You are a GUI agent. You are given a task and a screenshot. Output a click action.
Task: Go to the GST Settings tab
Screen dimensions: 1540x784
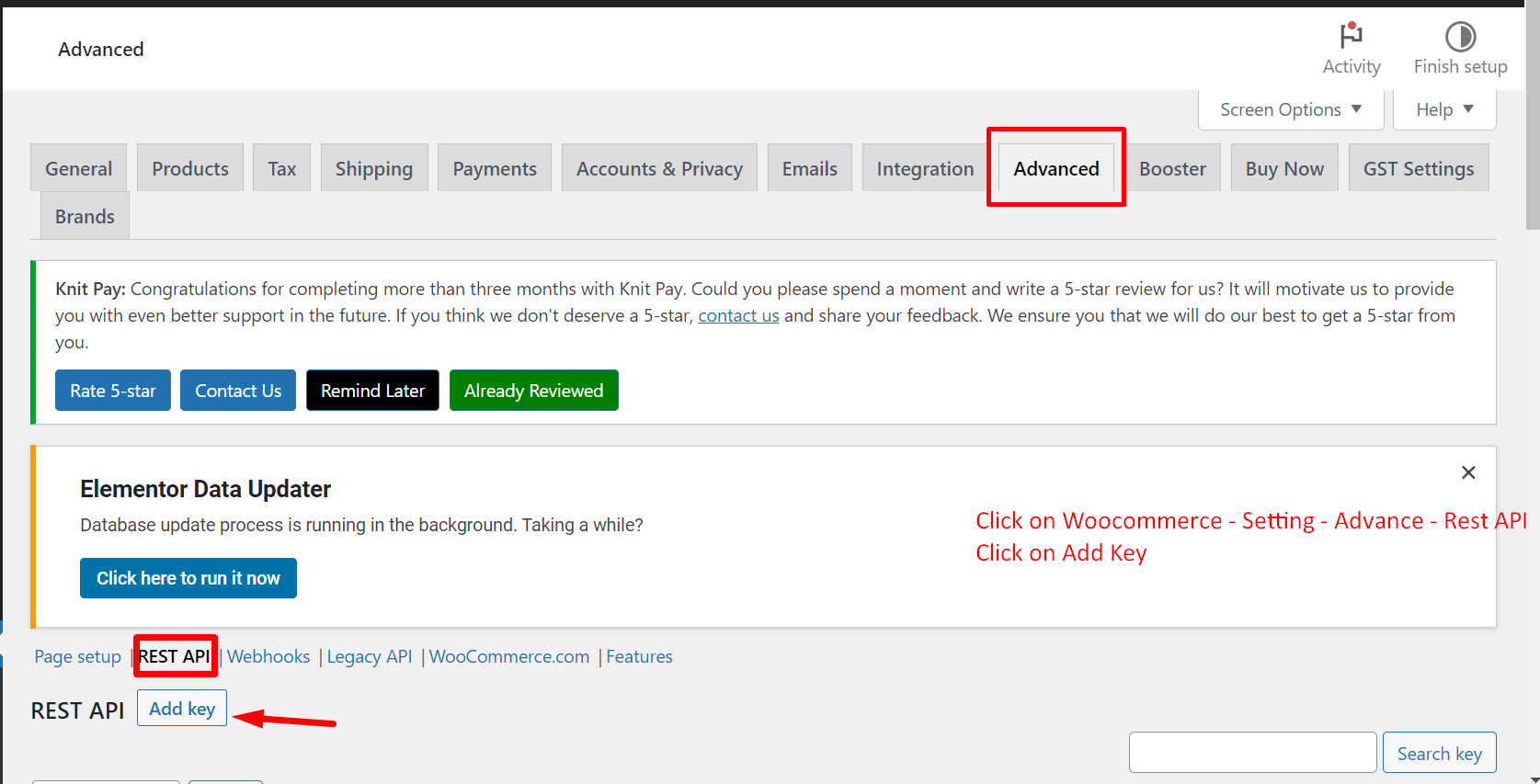(x=1418, y=169)
